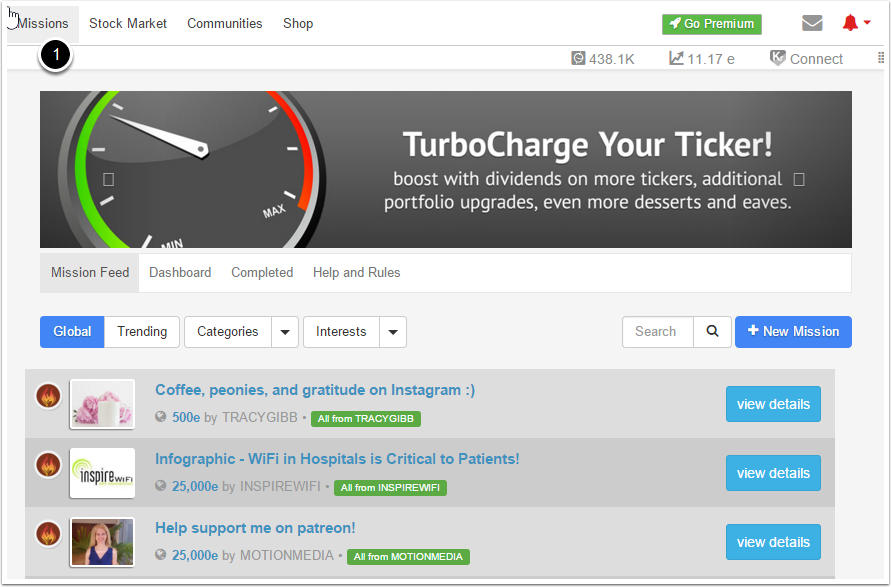Click the 11.17 e stock chart icon

677,59
